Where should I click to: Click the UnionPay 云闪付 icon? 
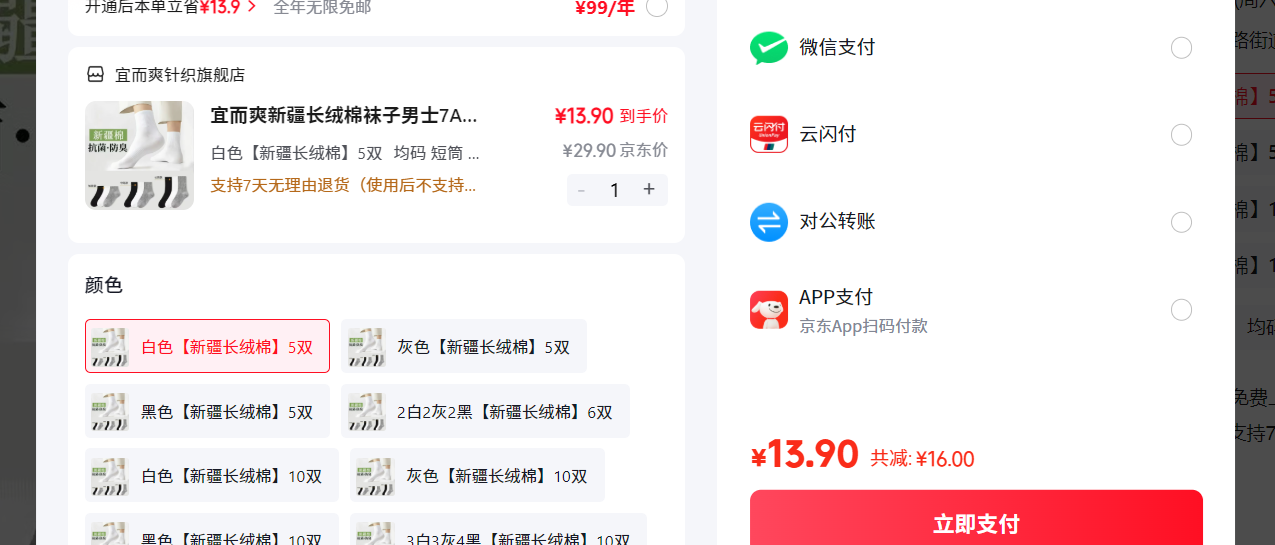click(768, 135)
